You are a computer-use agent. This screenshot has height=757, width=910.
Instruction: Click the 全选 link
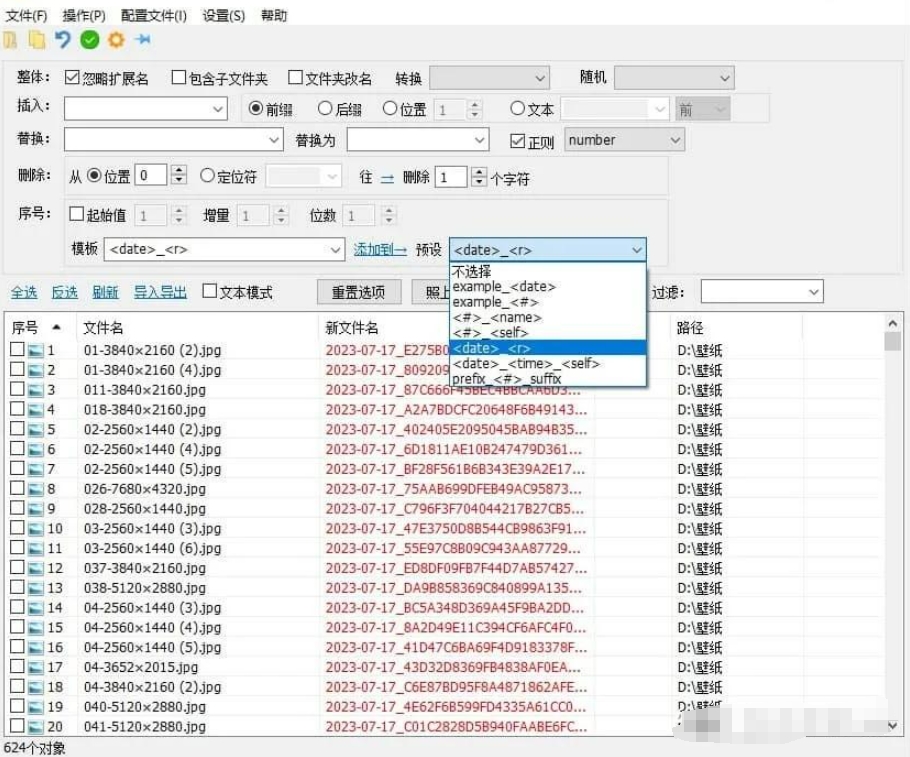24,292
